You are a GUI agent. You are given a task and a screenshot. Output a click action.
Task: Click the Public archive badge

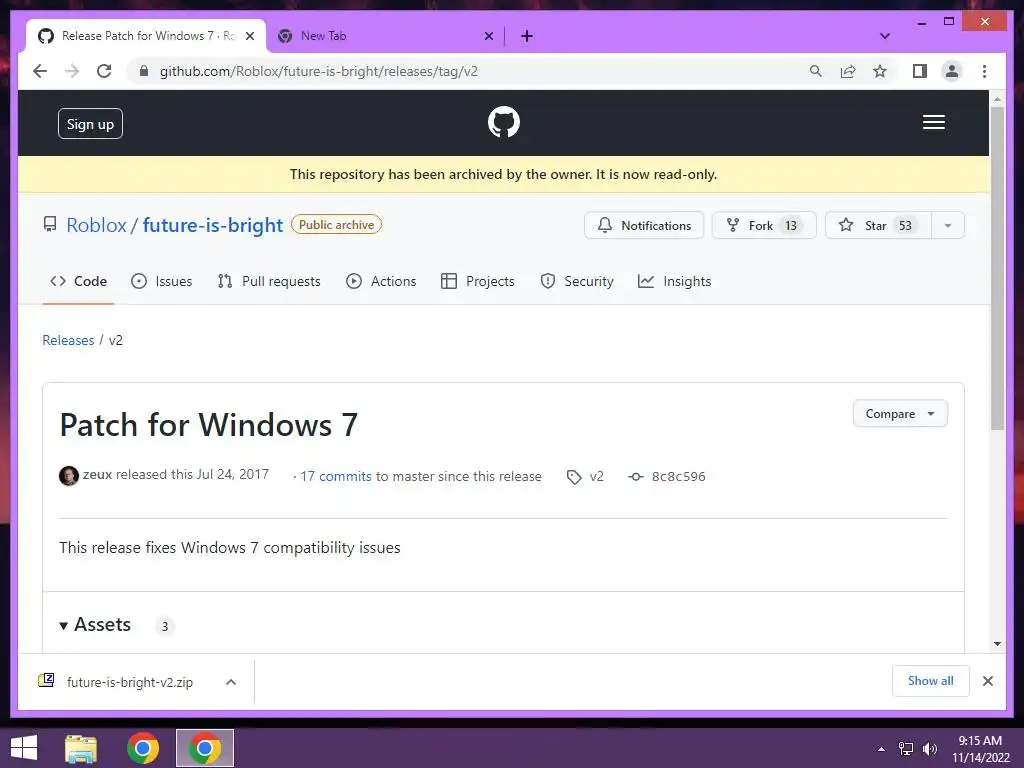pos(336,225)
